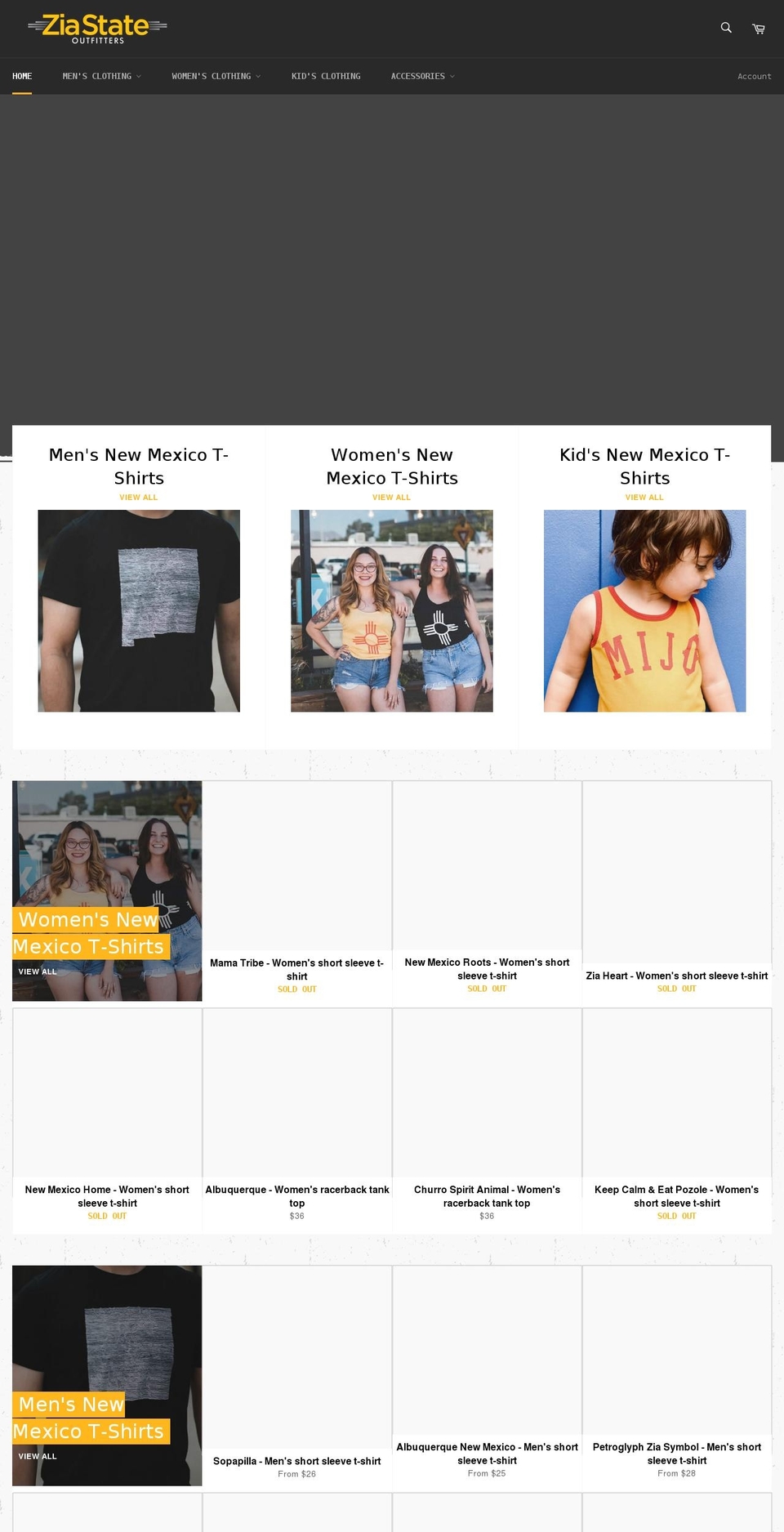Open New Mexico Home women's t-shirt
Image resolution: width=784 pixels, height=1532 pixels.
(107, 1196)
